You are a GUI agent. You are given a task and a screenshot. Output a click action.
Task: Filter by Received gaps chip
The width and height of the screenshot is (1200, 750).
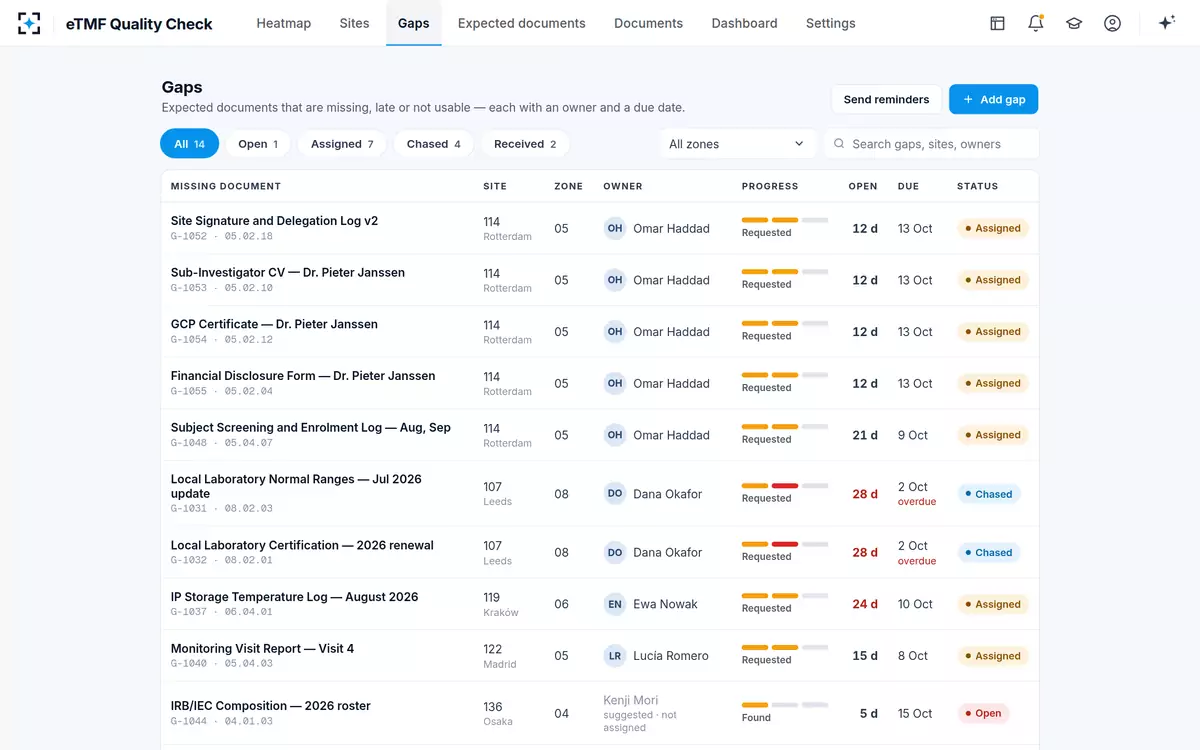coord(525,144)
